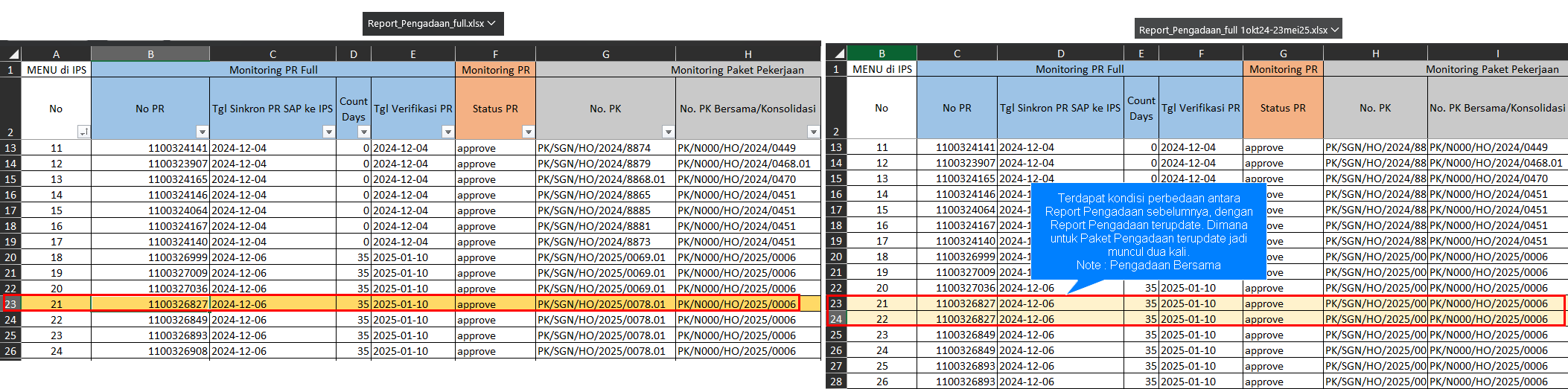Click Select All triangle in right spreadsheet
Viewport: 1568px width, 389px height.
coord(839,54)
